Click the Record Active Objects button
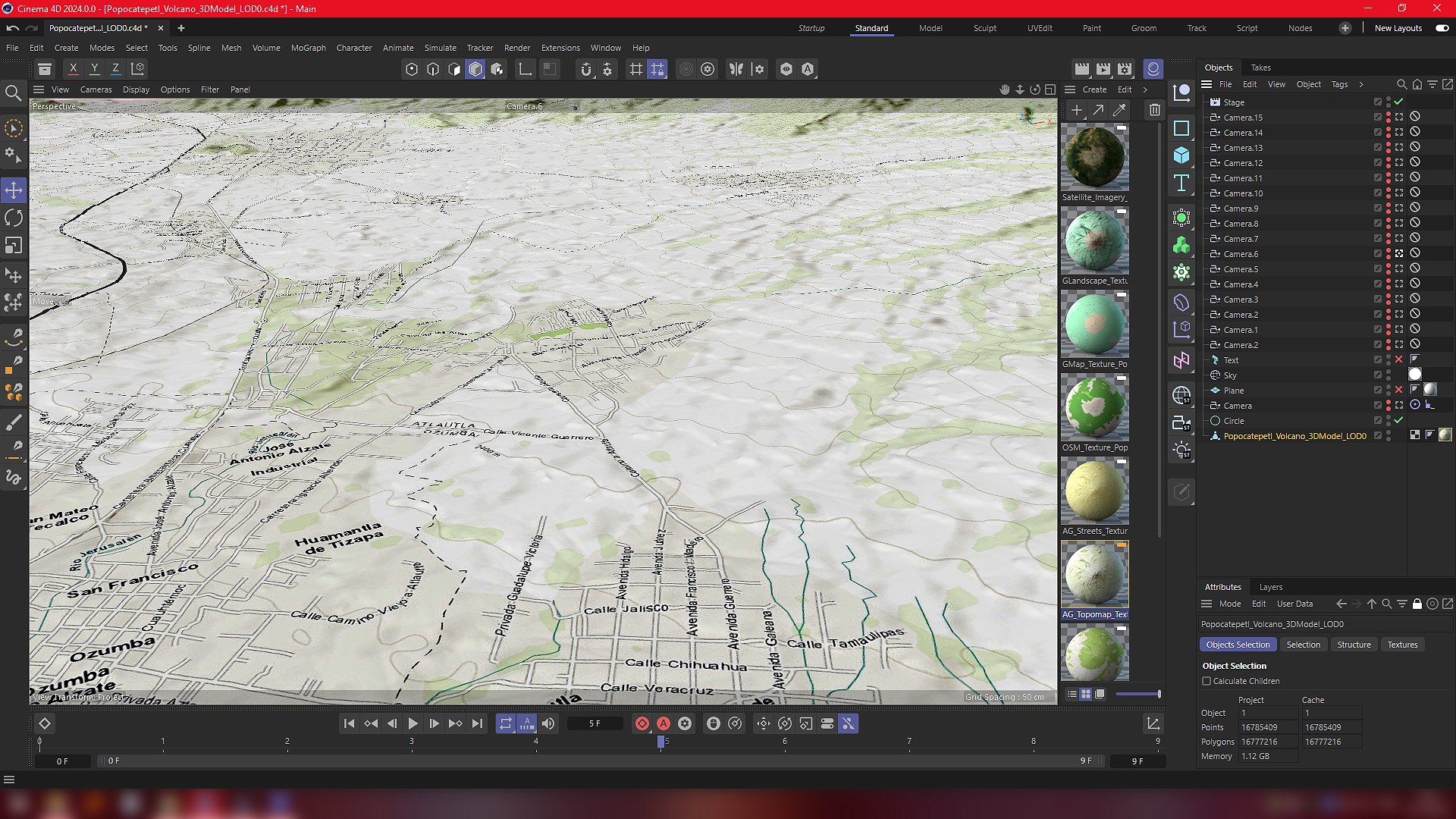Viewport: 1456px width, 819px height. pyautogui.click(x=642, y=723)
